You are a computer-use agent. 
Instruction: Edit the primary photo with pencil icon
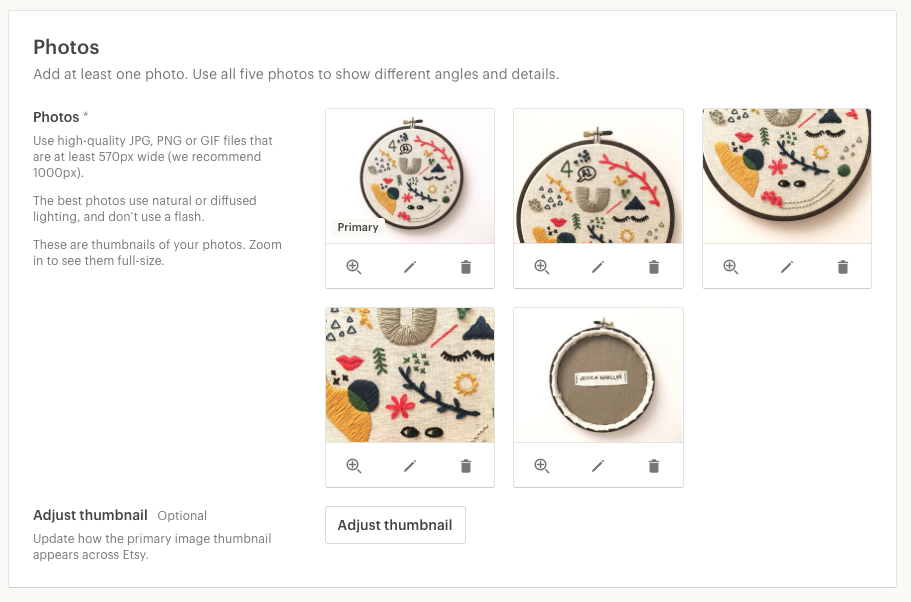tap(410, 267)
